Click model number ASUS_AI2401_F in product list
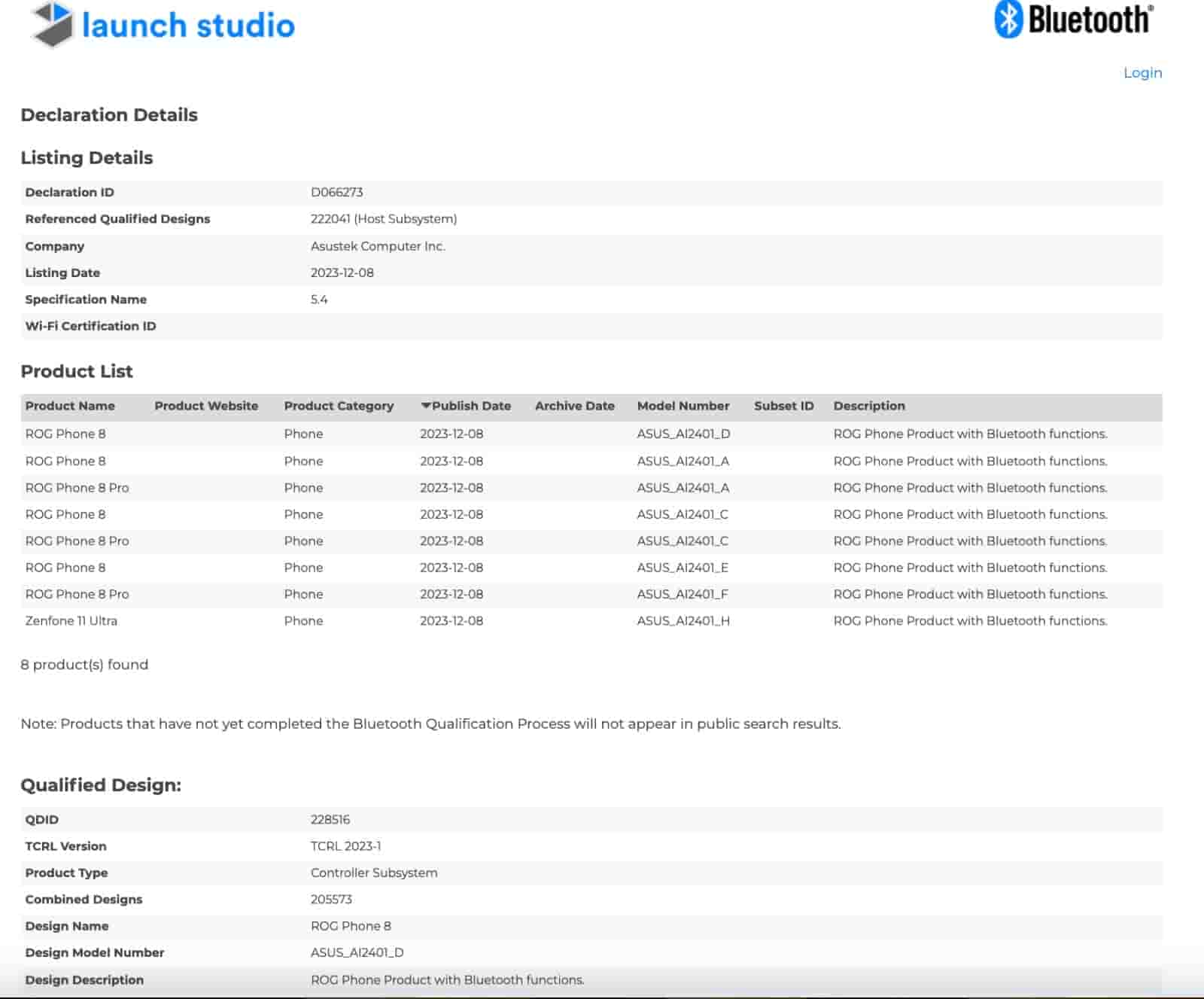The image size is (1204, 999). pyautogui.click(x=682, y=594)
